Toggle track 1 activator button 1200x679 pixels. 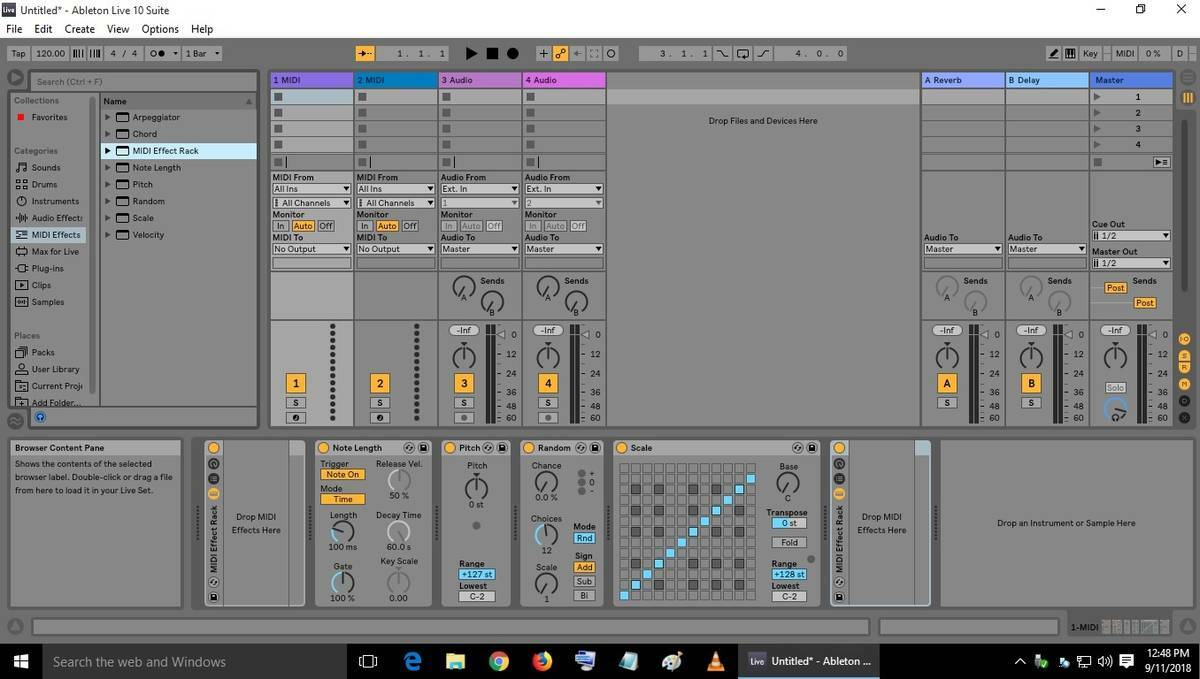pos(295,383)
